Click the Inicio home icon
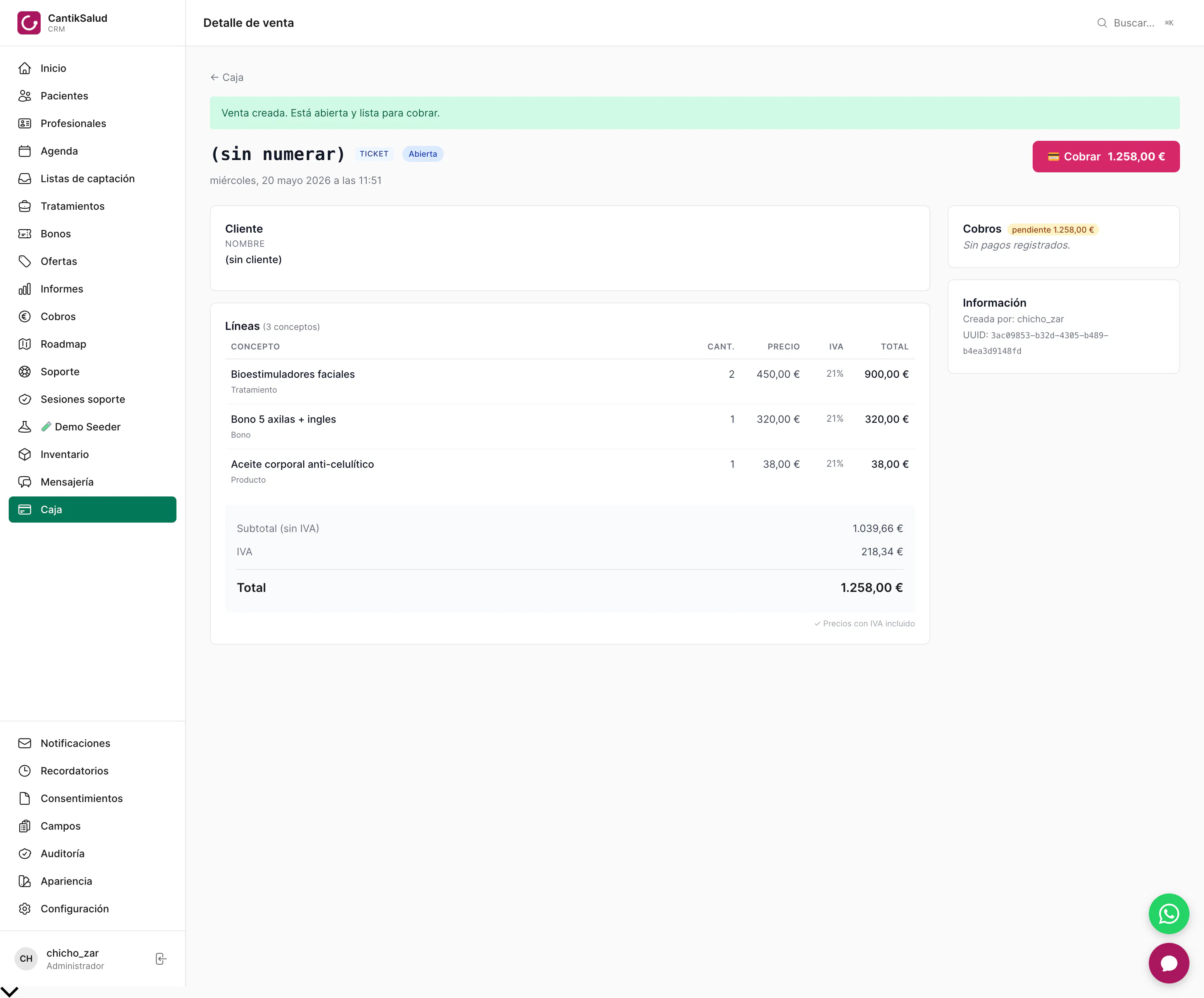 point(25,68)
